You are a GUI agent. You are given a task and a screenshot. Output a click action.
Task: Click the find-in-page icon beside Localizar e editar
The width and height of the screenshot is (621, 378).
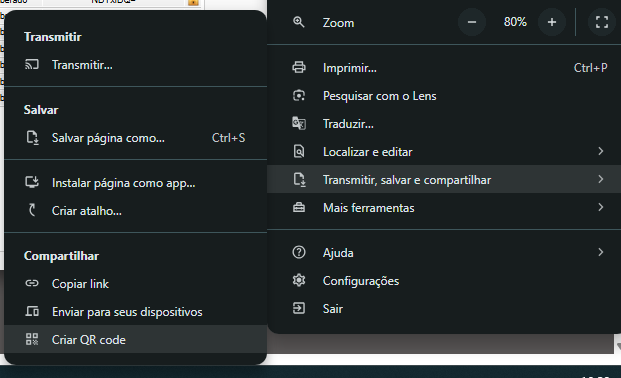pyautogui.click(x=299, y=151)
